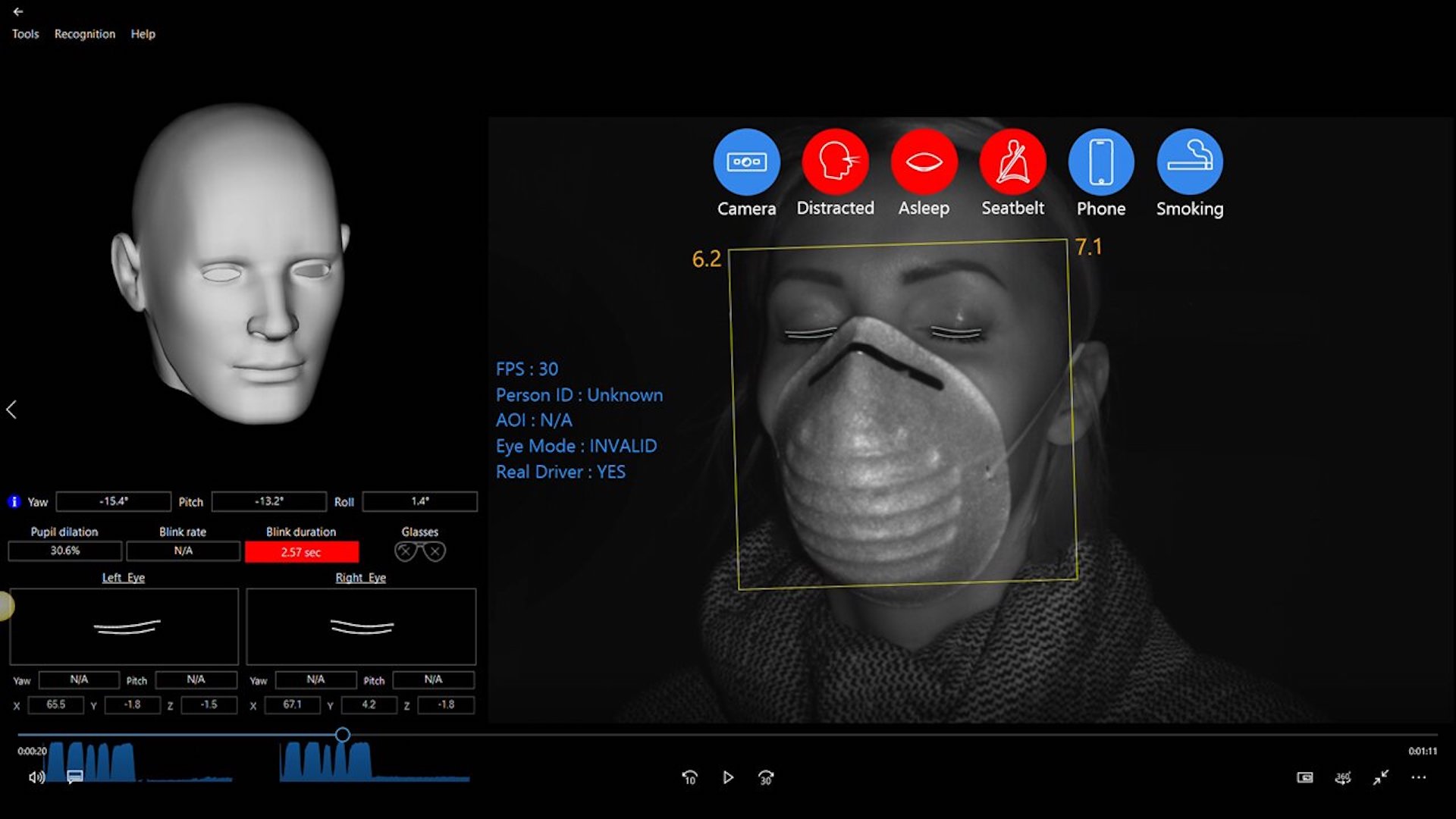The image size is (1456, 819).
Task: Click the blue info icon beside Yaw
Action: click(x=14, y=501)
